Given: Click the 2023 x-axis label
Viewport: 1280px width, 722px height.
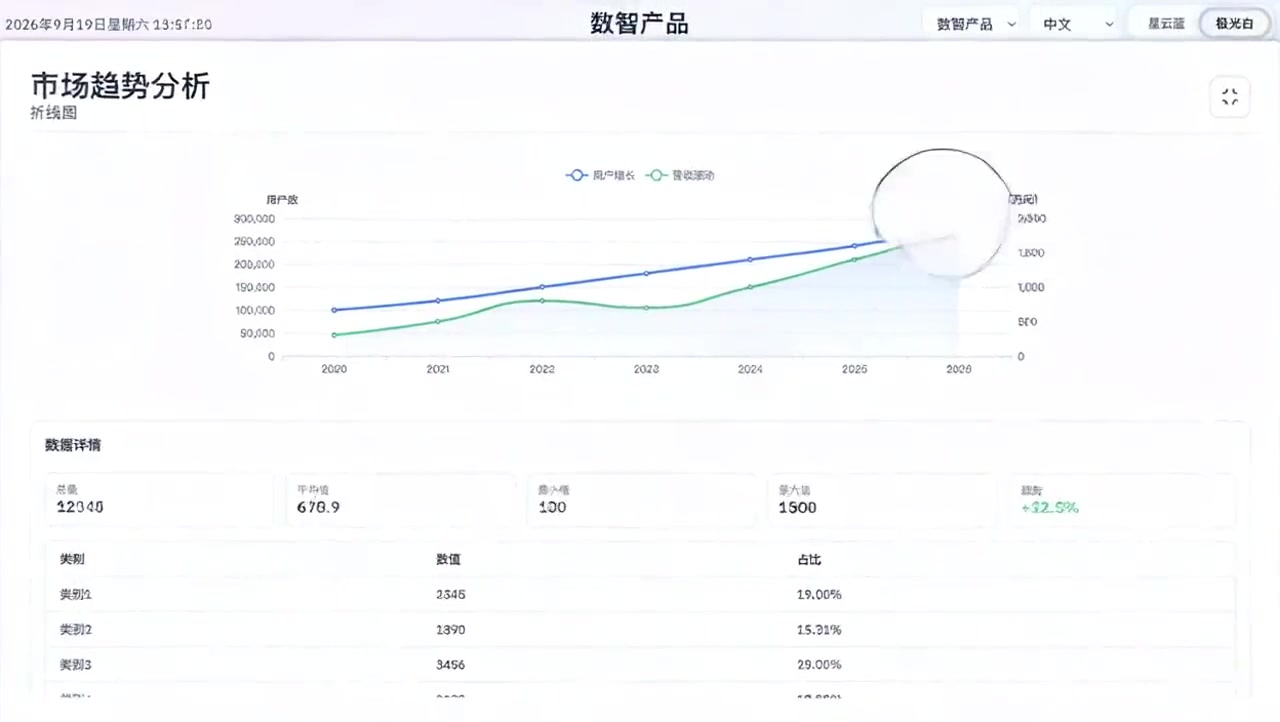Looking at the screenshot, I should click(x=646, y=369).
